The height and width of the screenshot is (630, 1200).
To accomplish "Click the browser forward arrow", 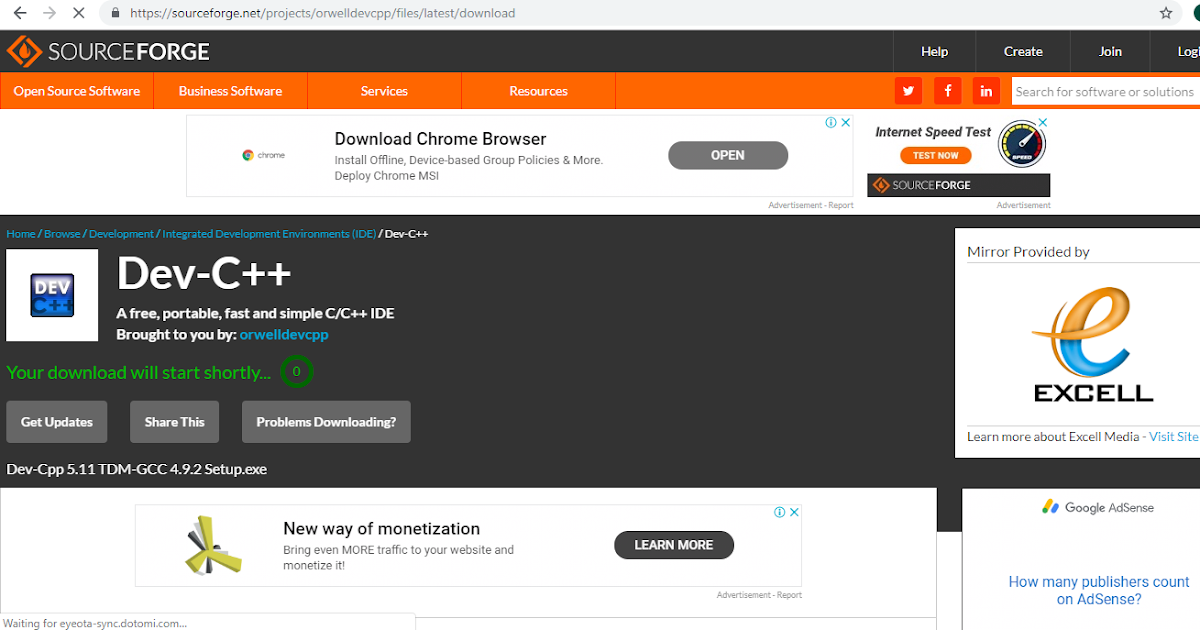I will point(49,14).
